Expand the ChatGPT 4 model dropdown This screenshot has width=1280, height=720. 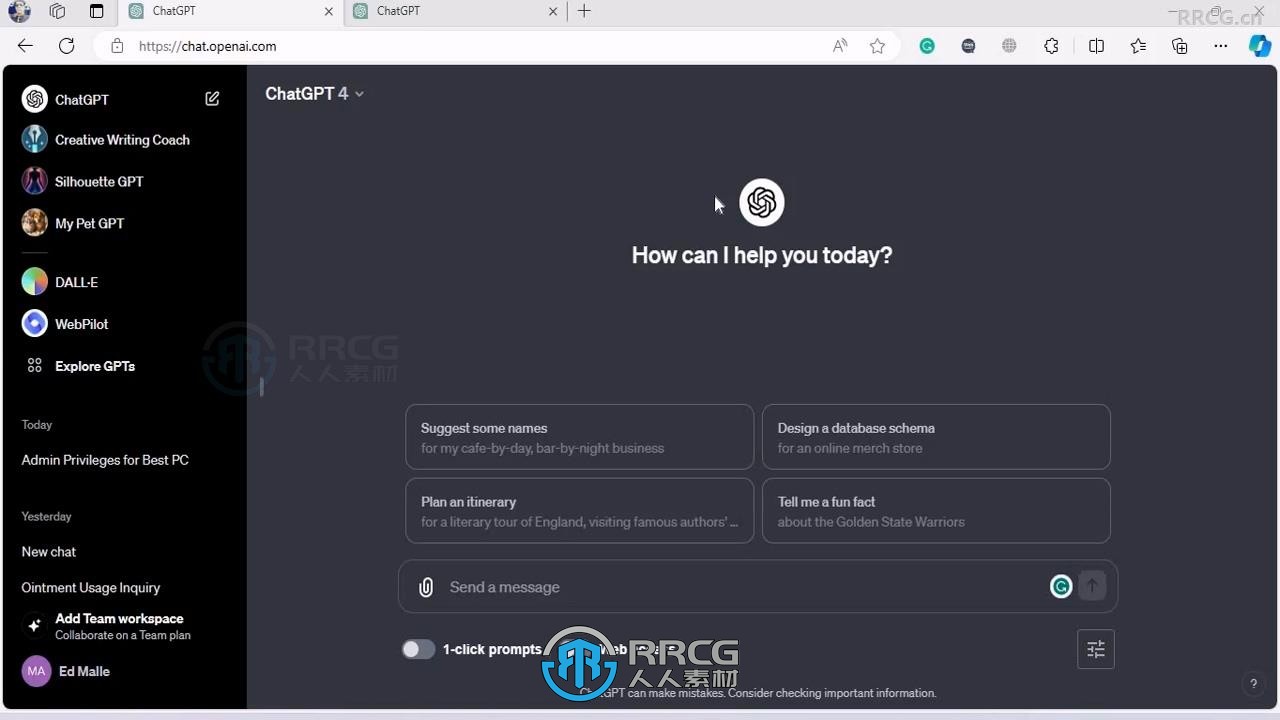pos(314,93)
